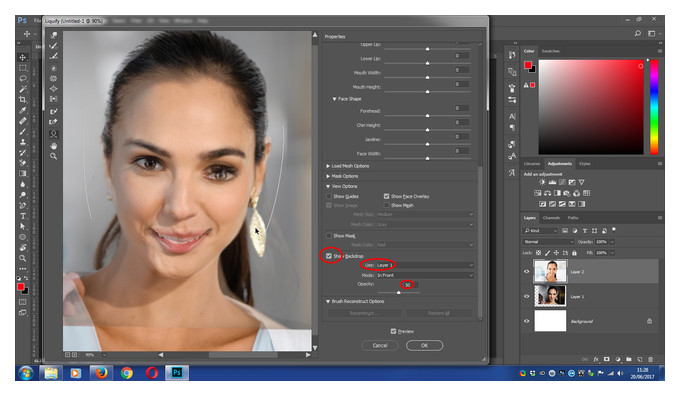Image resolution: width=680 pixels, height=396 pixels.
Task: Enable the Show Guides checkbox
Action: coord(329,196)
